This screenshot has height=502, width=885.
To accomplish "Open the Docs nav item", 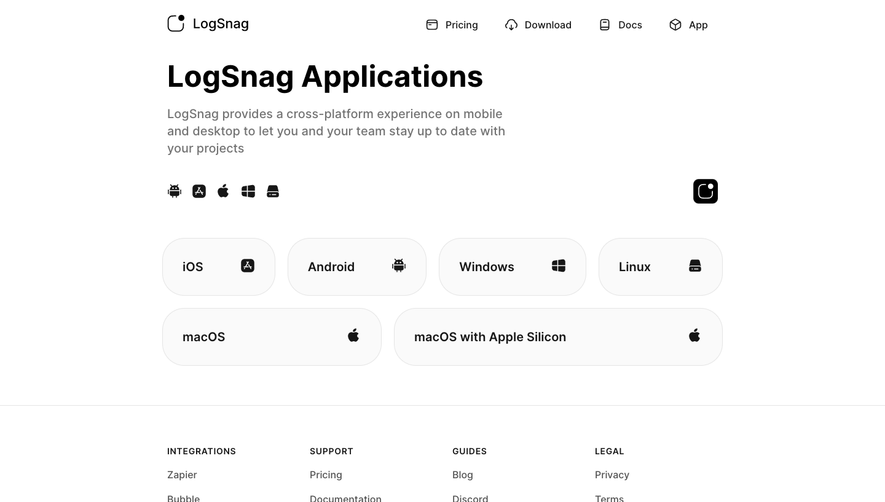I will [620, 25].
